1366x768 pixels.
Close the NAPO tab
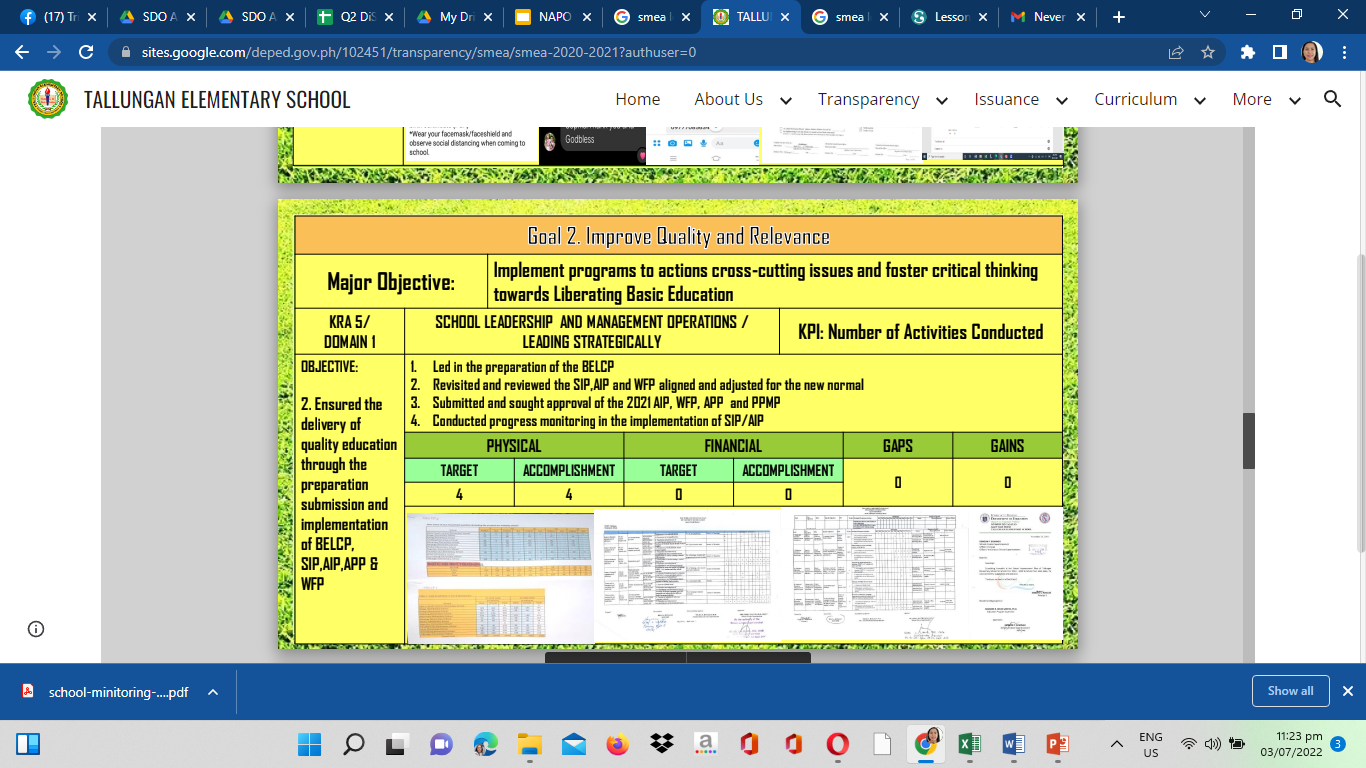[586, 17]
